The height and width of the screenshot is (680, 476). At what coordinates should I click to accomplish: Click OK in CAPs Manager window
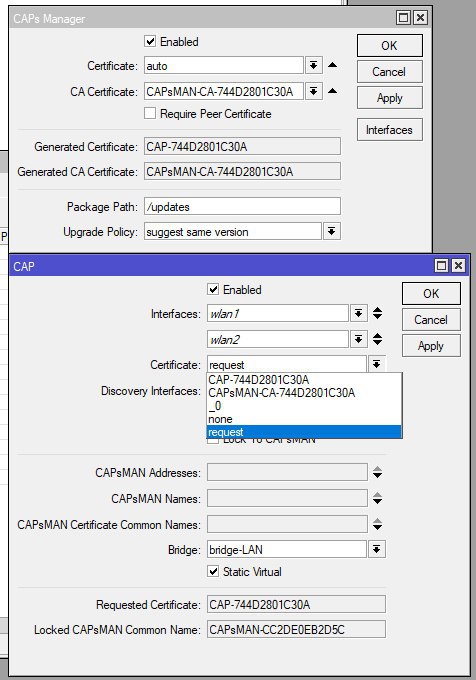pos(389,46)
